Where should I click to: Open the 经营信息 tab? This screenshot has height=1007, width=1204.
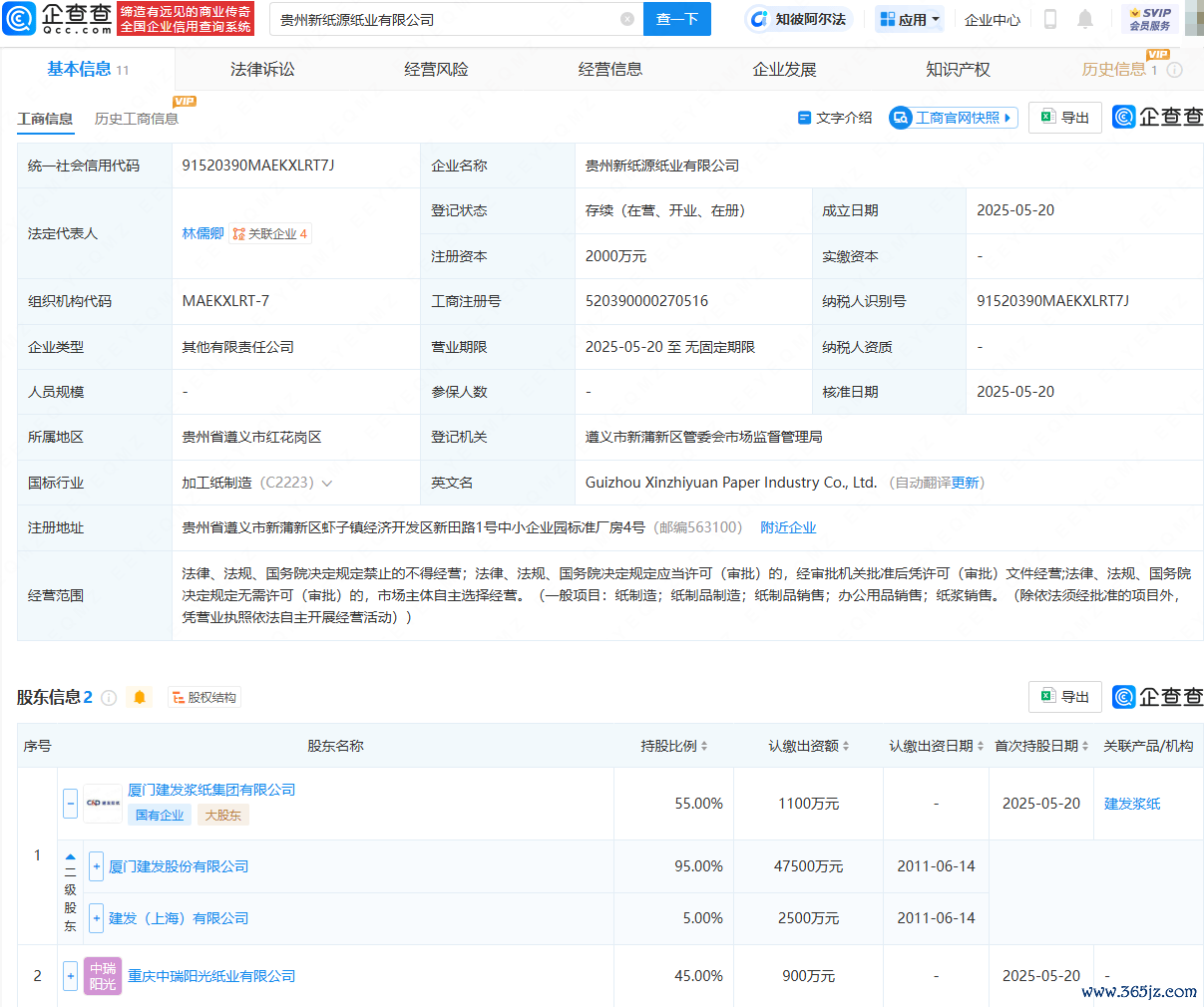click(610, 69)
